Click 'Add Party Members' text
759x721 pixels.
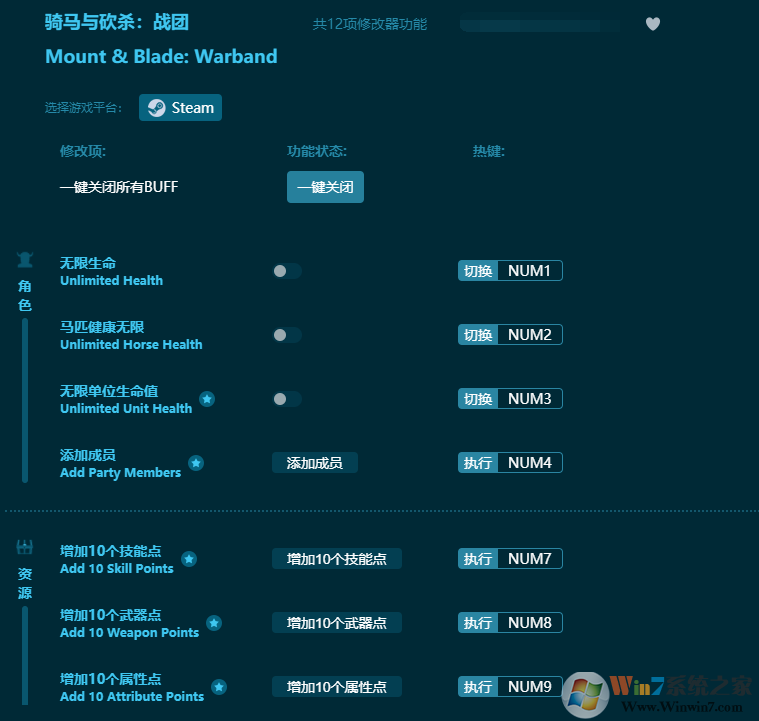tap(121, 473)
